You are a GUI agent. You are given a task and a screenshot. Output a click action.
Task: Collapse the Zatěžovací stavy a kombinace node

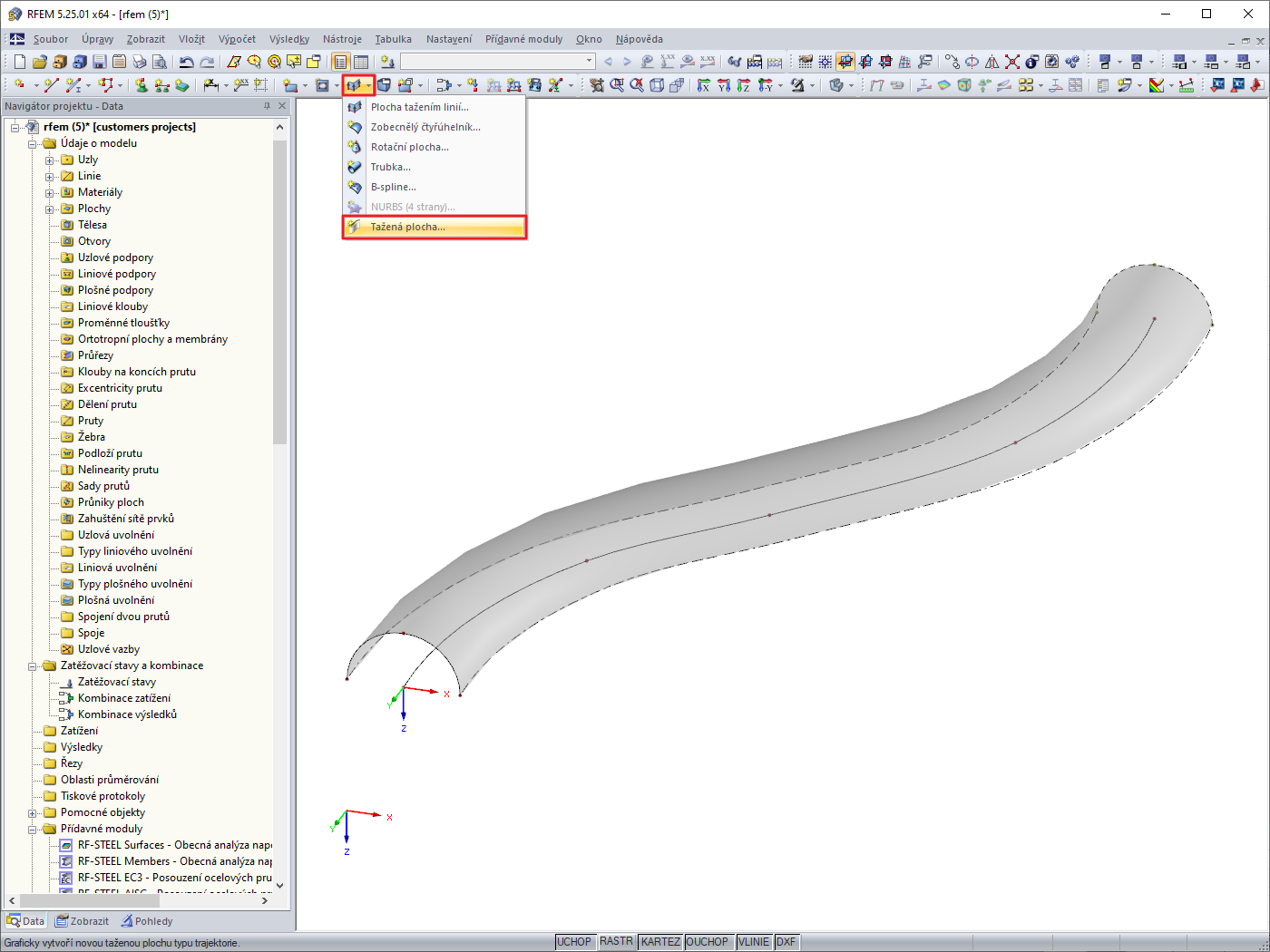33,666
